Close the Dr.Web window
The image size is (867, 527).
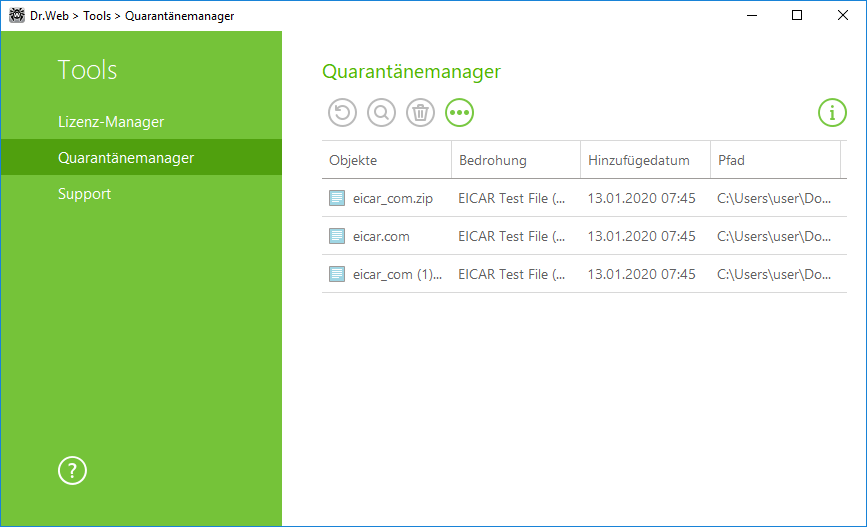843,15
